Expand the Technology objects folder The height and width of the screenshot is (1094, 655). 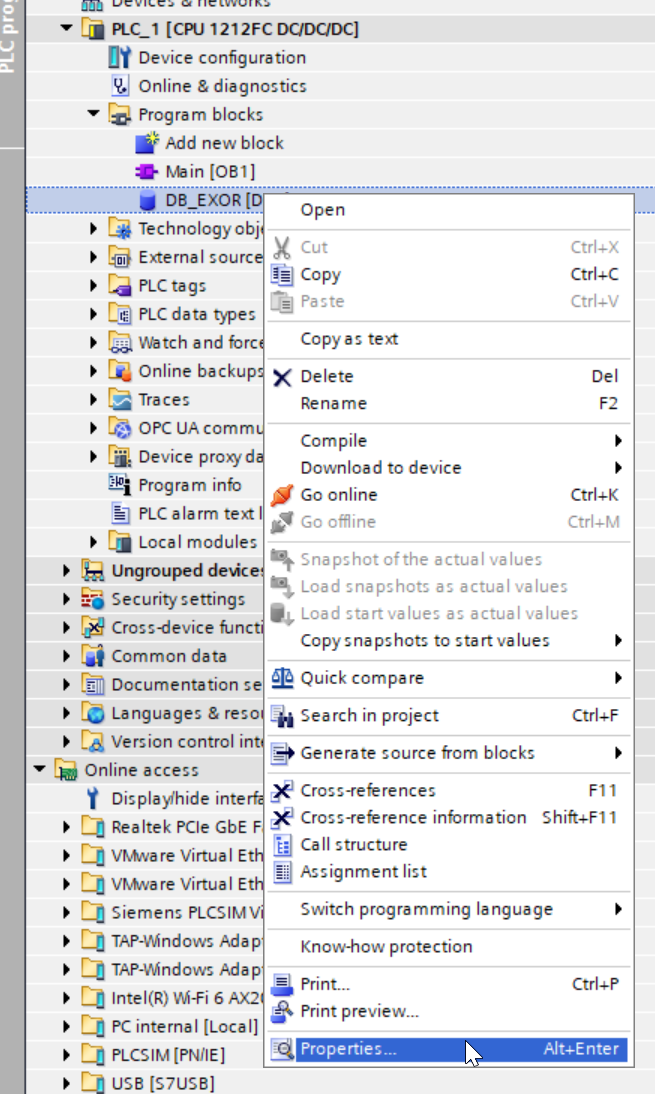pyautogui.click(x=93, y=228)
